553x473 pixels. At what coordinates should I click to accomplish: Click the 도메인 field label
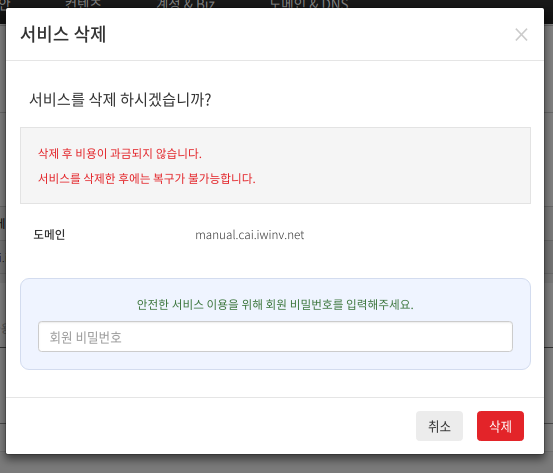click(49, 235)
